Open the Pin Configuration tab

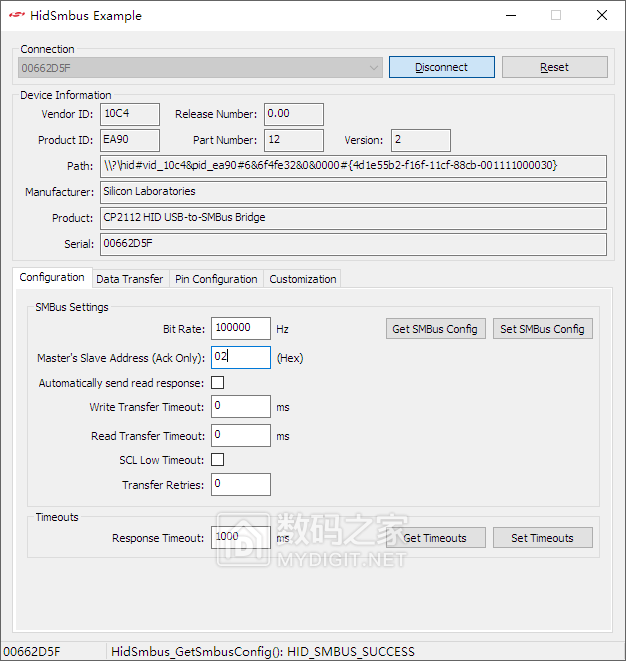click(x=216, y=279)
